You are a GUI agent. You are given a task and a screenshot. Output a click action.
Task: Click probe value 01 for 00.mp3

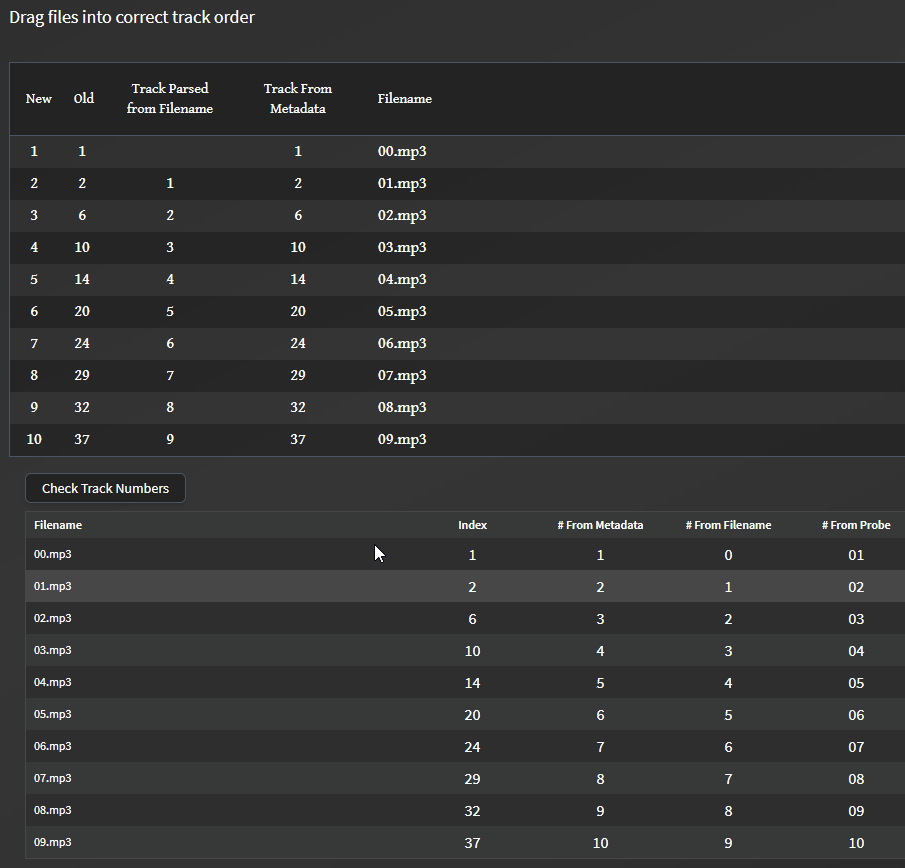(x=856, y=555)
